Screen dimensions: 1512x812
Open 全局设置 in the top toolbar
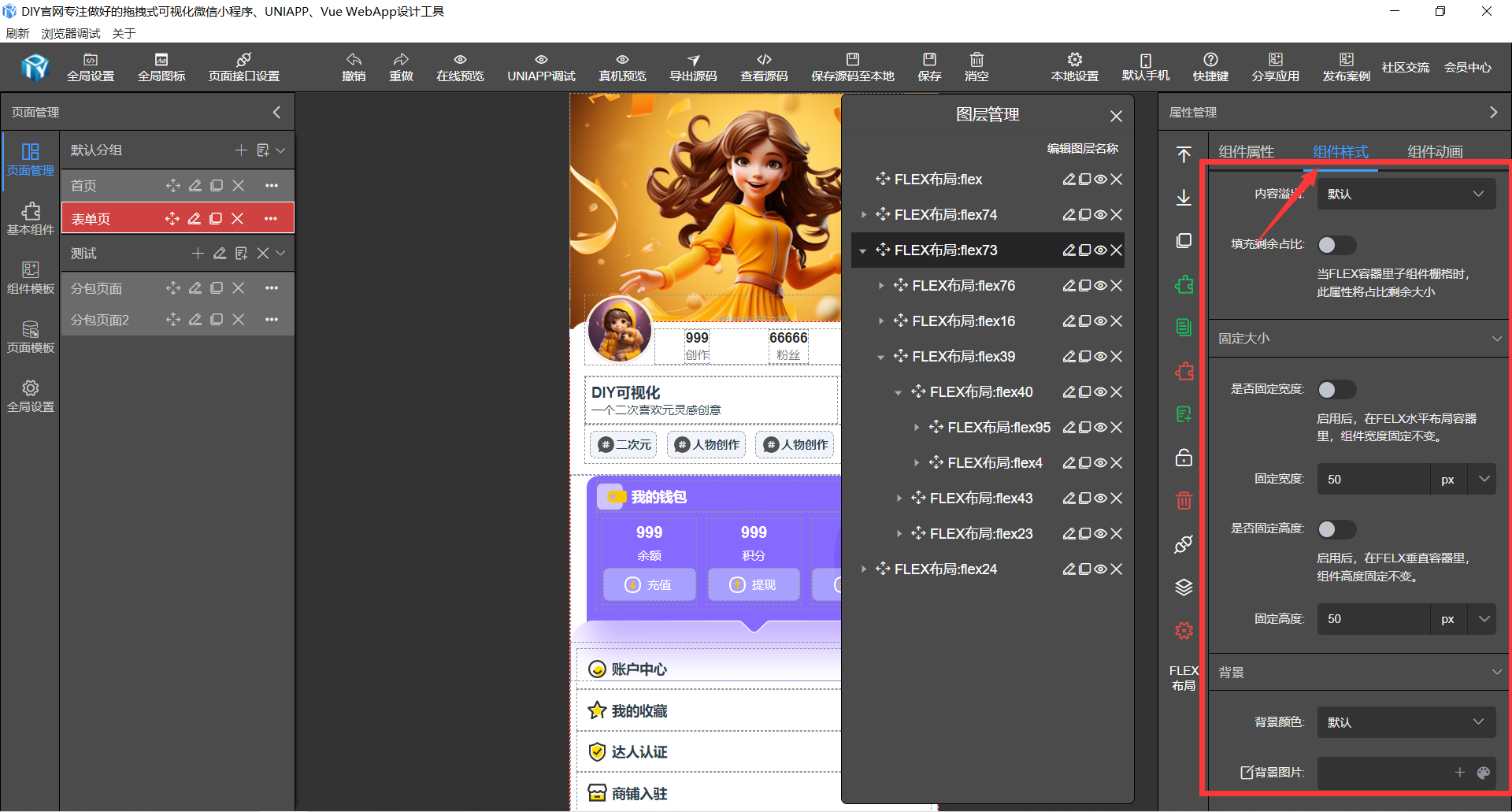[x=91, y=68]
